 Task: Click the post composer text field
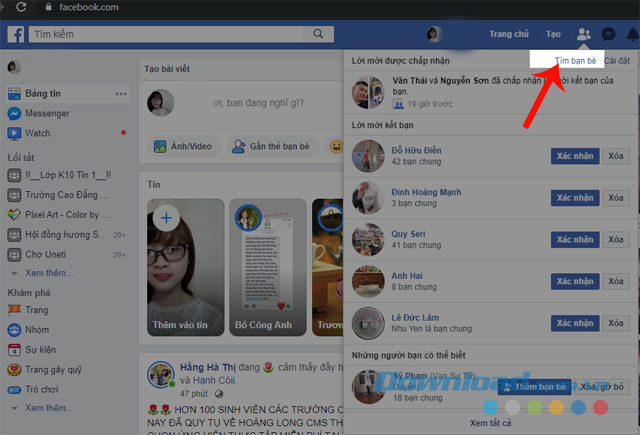point(258,103)
